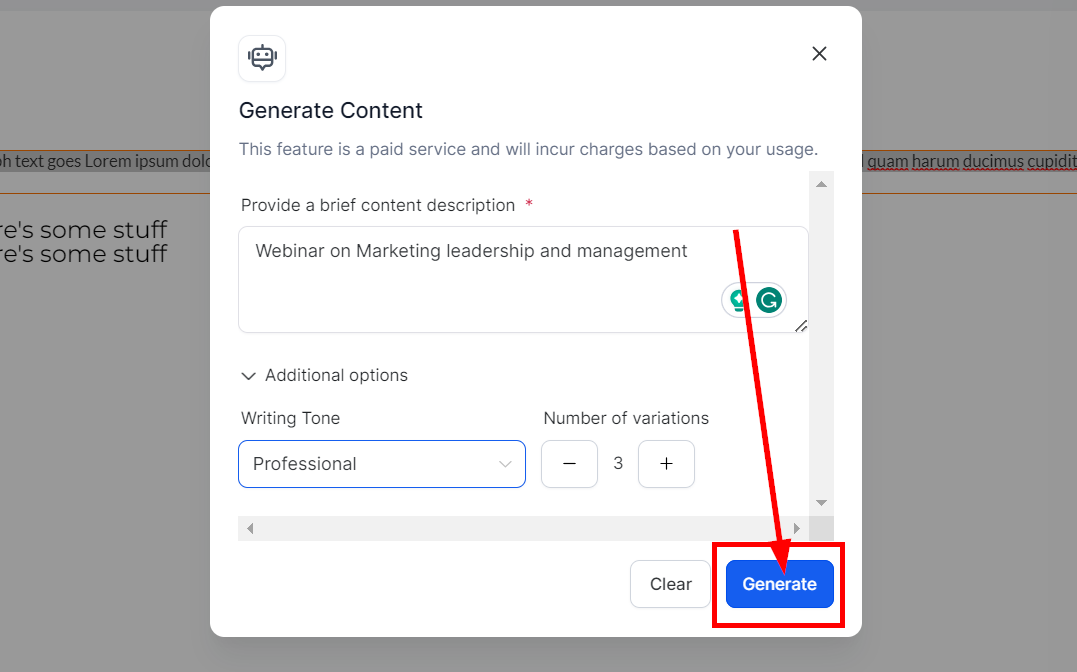Decrease number of variations with minus button
1077x672 pixels.
click(x=569, y=464)
